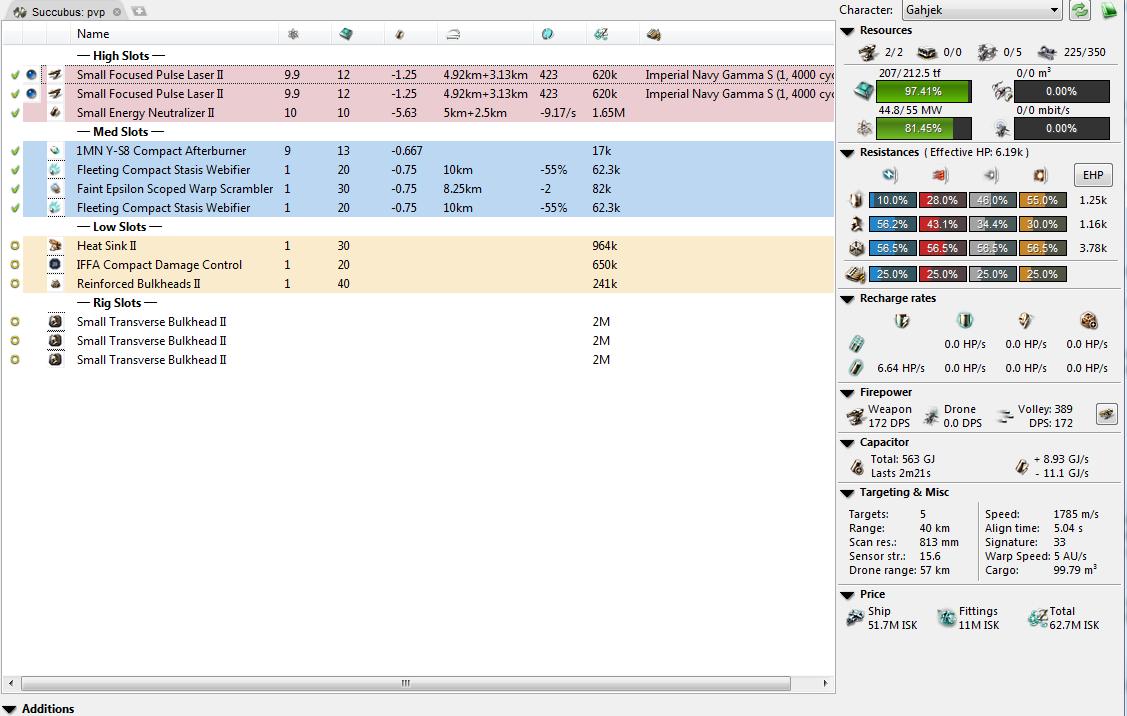Select the Faint Epsilon Scoped Warp Scrambler icon

click(55, 189)
